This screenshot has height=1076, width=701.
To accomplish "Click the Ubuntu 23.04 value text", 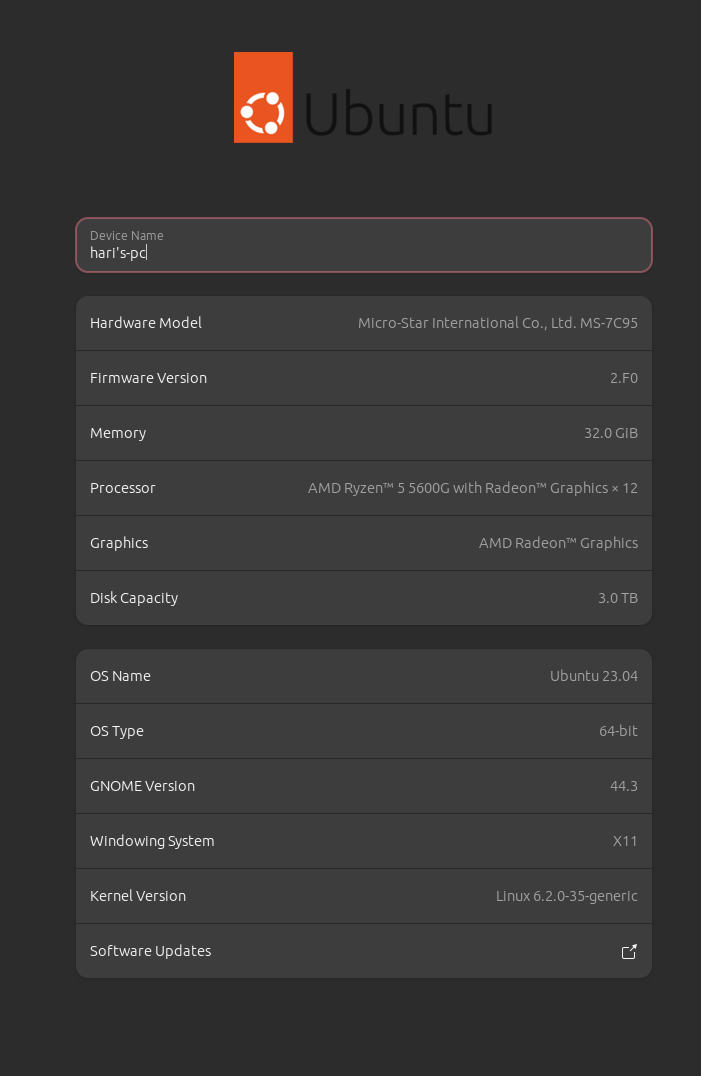I will tap(593, 676).
